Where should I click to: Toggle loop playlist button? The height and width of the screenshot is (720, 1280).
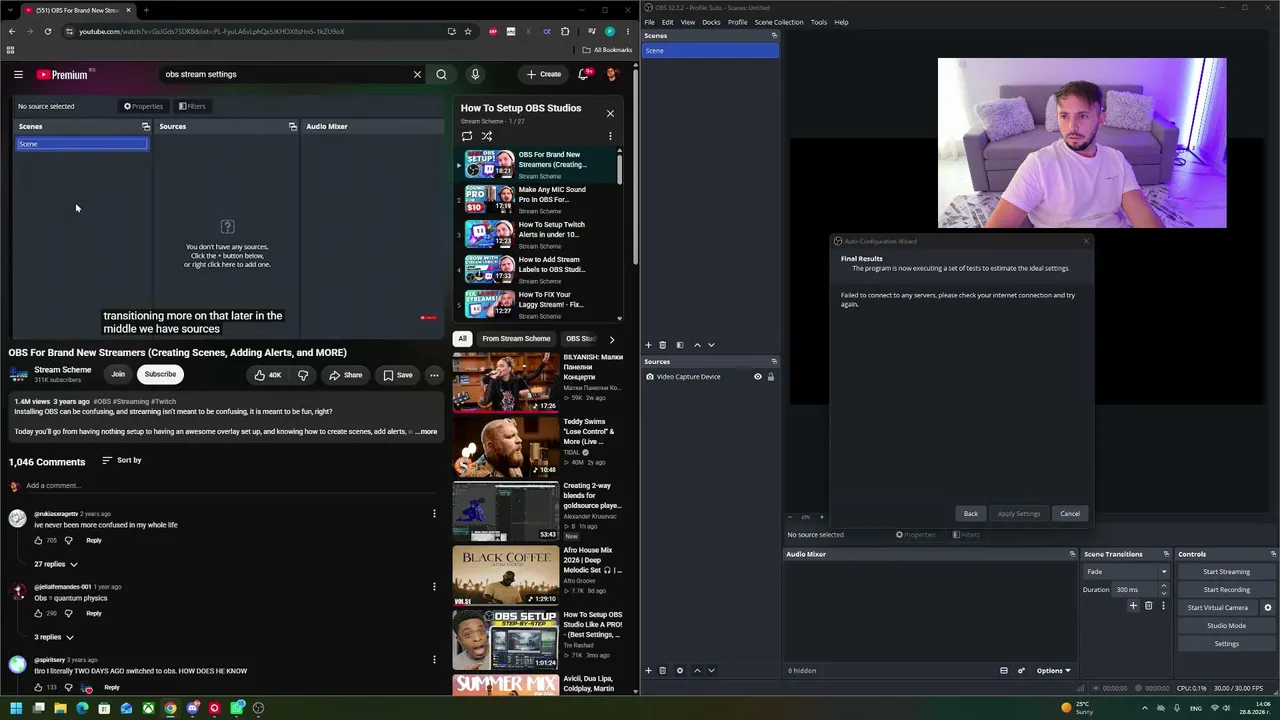click(467, 136)
